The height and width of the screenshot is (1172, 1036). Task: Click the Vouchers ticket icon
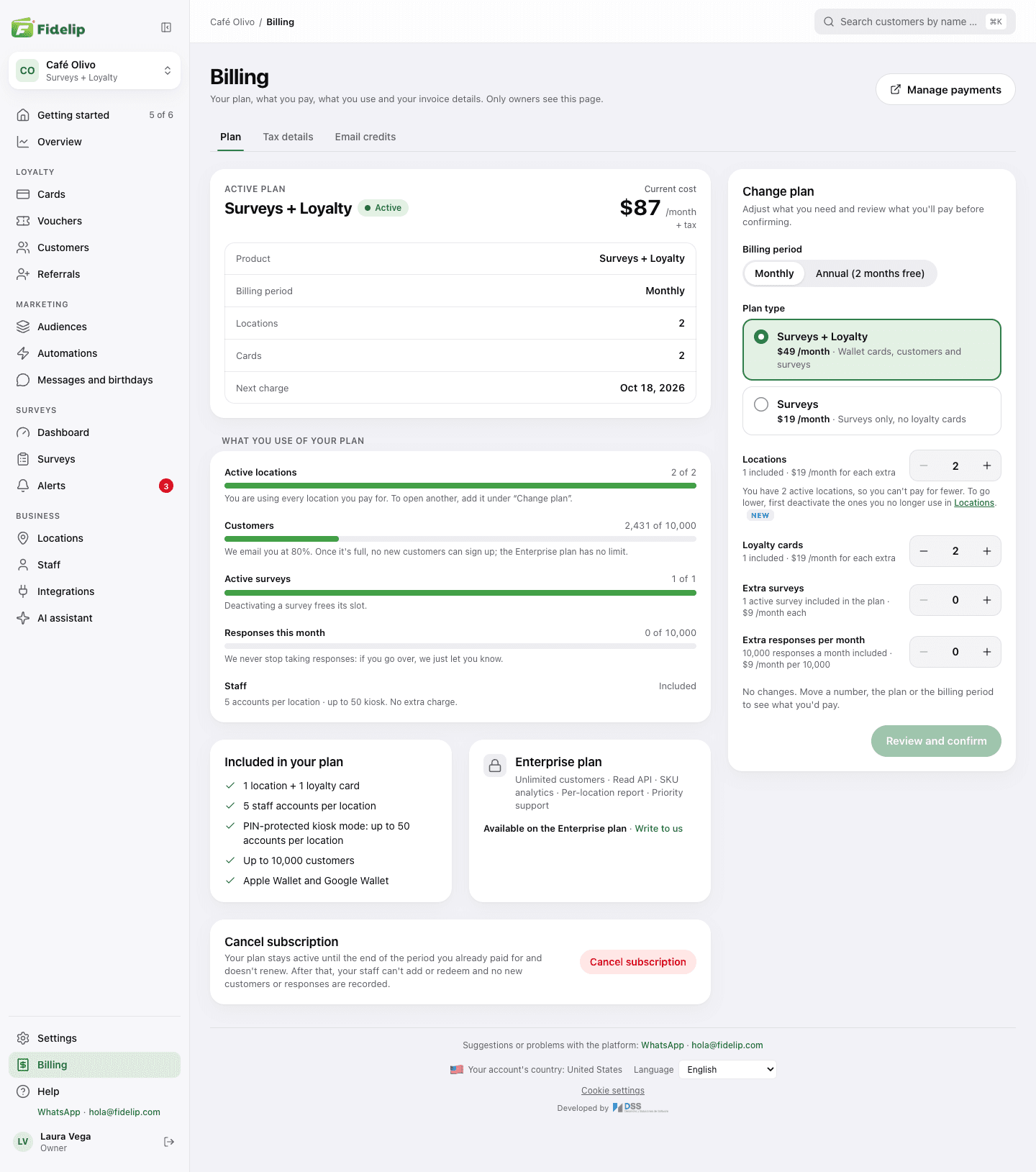point(23,221)
